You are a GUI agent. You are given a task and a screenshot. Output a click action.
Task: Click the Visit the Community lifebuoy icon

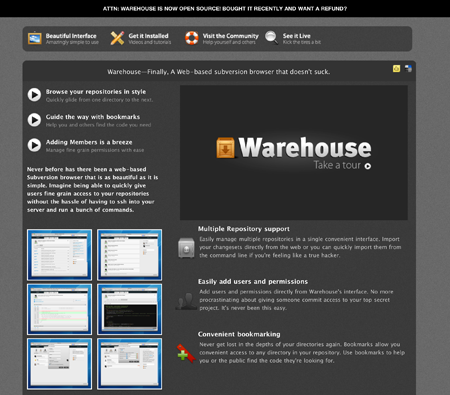click(x=192, y=38)
